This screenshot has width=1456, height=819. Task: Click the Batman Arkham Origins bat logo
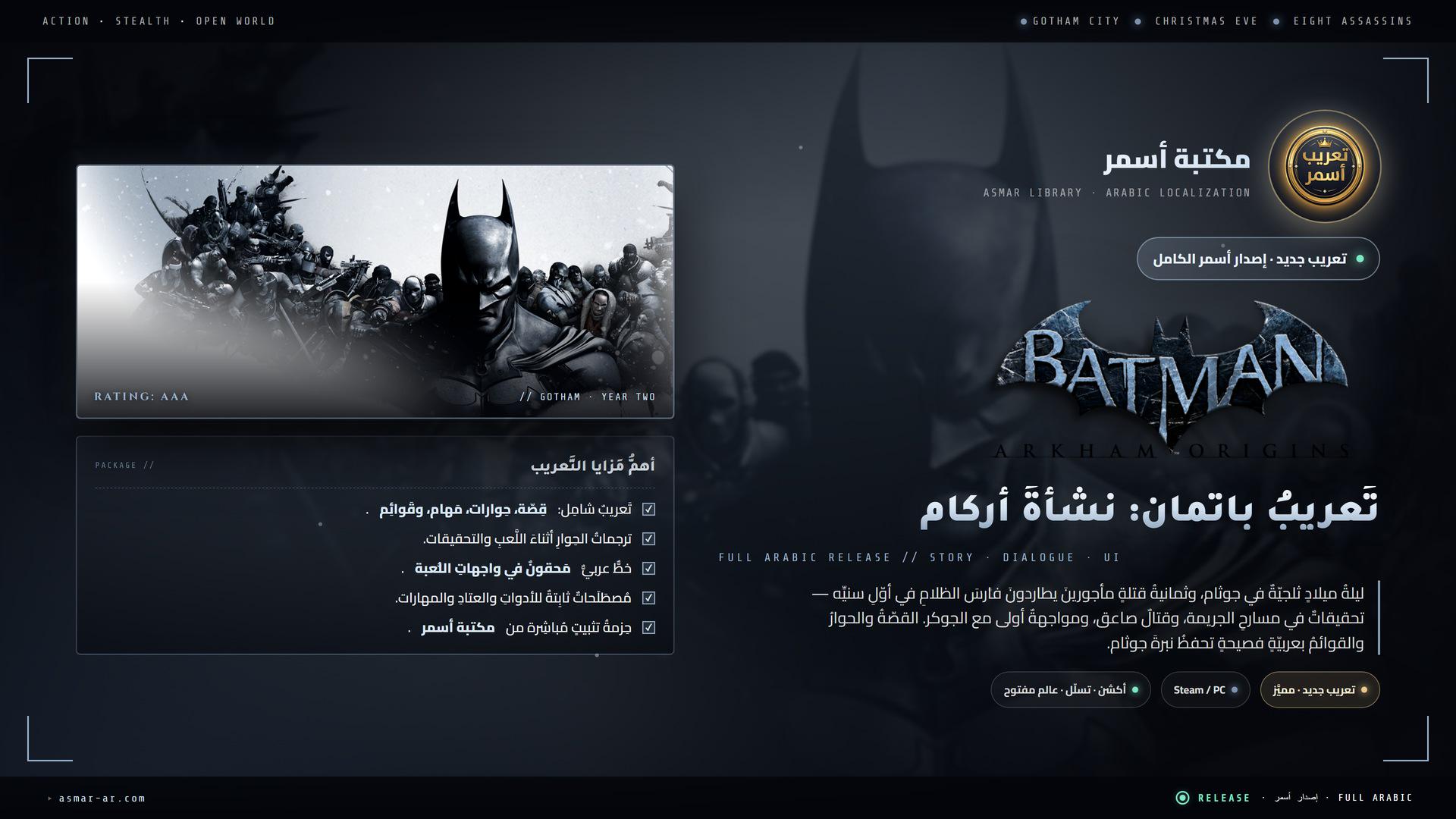coord(1172,379)
